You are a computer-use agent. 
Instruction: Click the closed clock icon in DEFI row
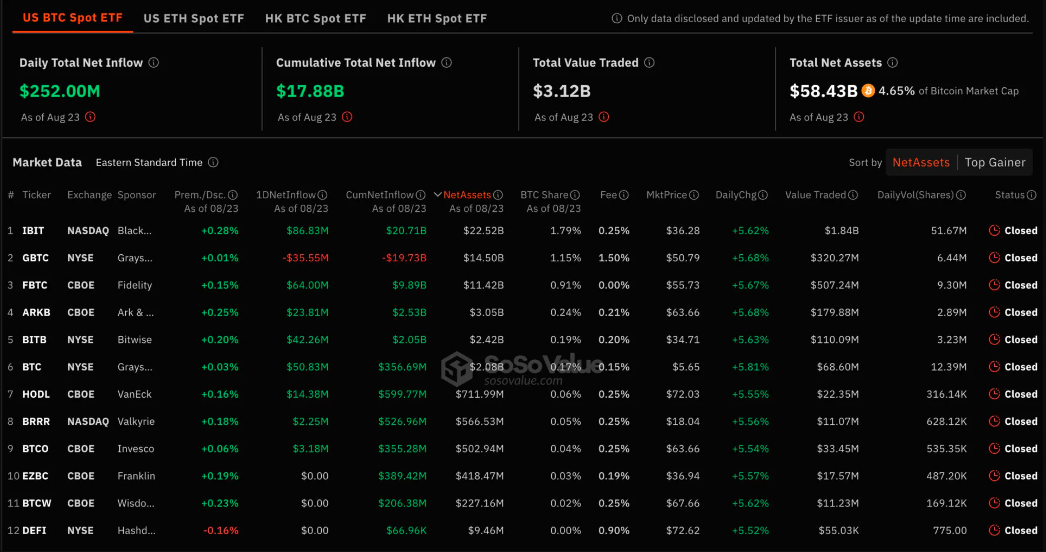click(x=994, y=530)
